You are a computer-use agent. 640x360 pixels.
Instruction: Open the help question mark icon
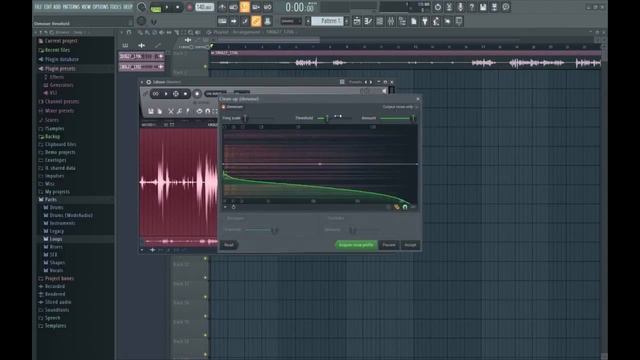click(472, 7)
